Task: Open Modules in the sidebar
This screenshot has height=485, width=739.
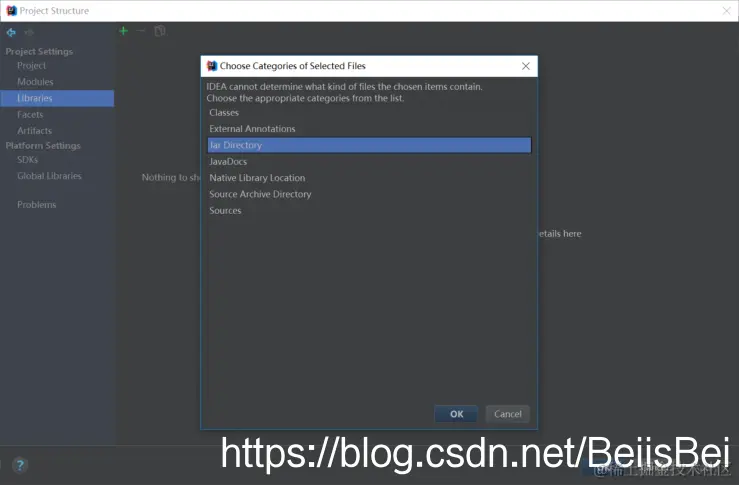Action: point(57,82)
